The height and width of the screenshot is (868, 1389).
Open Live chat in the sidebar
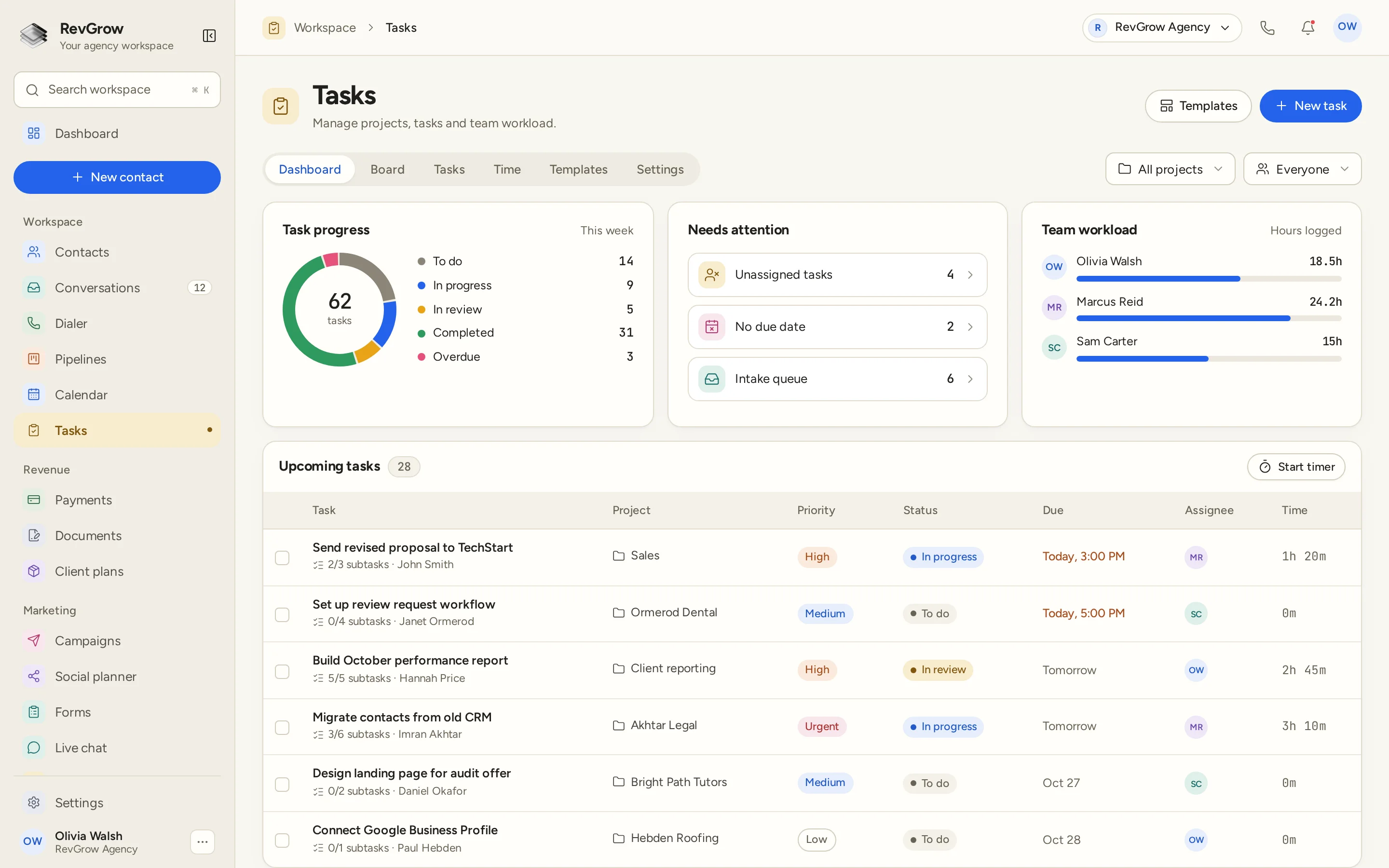pyautogui.click(x=117, y=747)
